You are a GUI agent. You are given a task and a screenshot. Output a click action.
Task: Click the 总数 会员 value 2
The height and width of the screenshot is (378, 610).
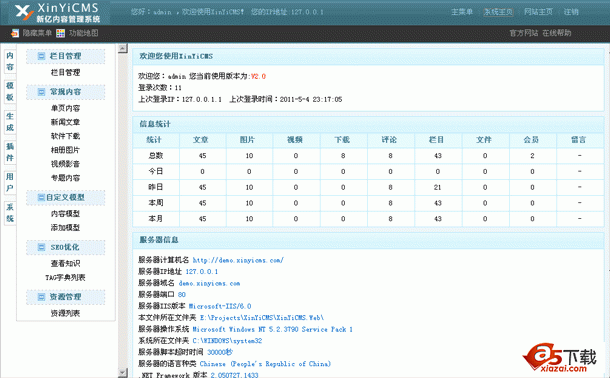[532, 156]
